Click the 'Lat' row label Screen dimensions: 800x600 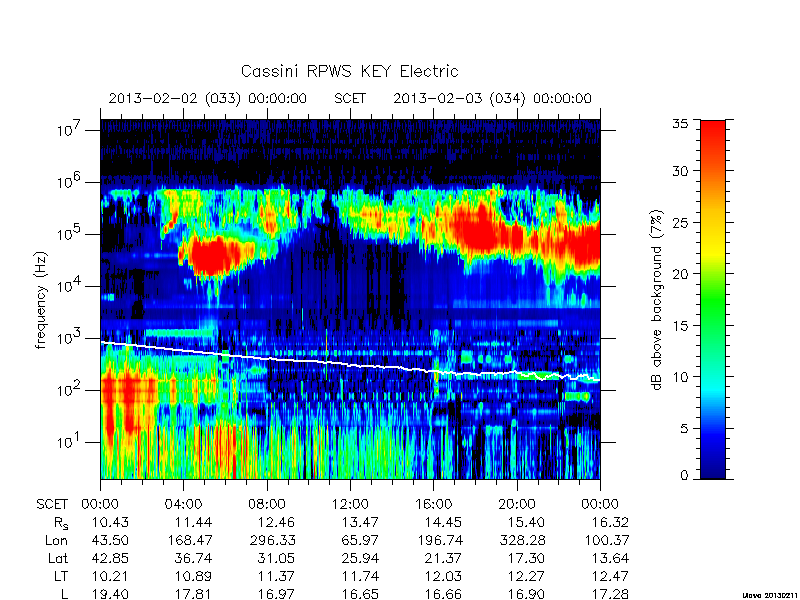click(x=58, y=558)
